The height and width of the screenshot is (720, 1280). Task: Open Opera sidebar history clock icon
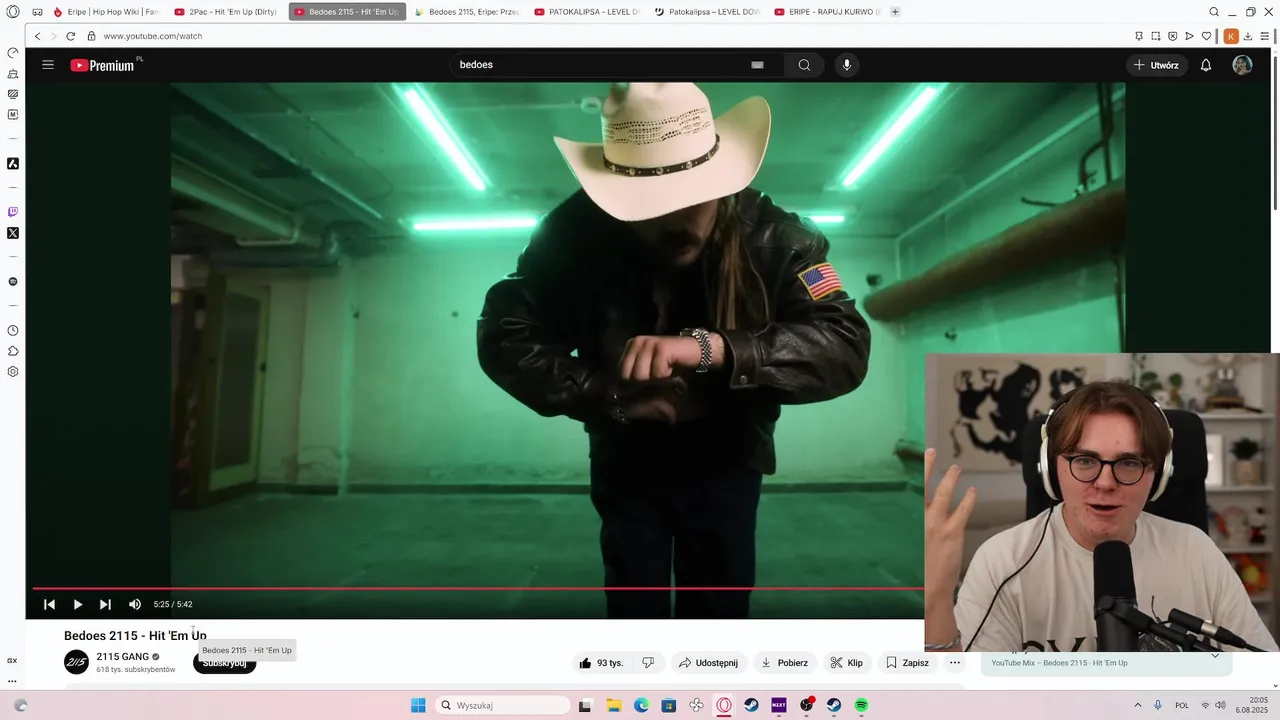13,330
